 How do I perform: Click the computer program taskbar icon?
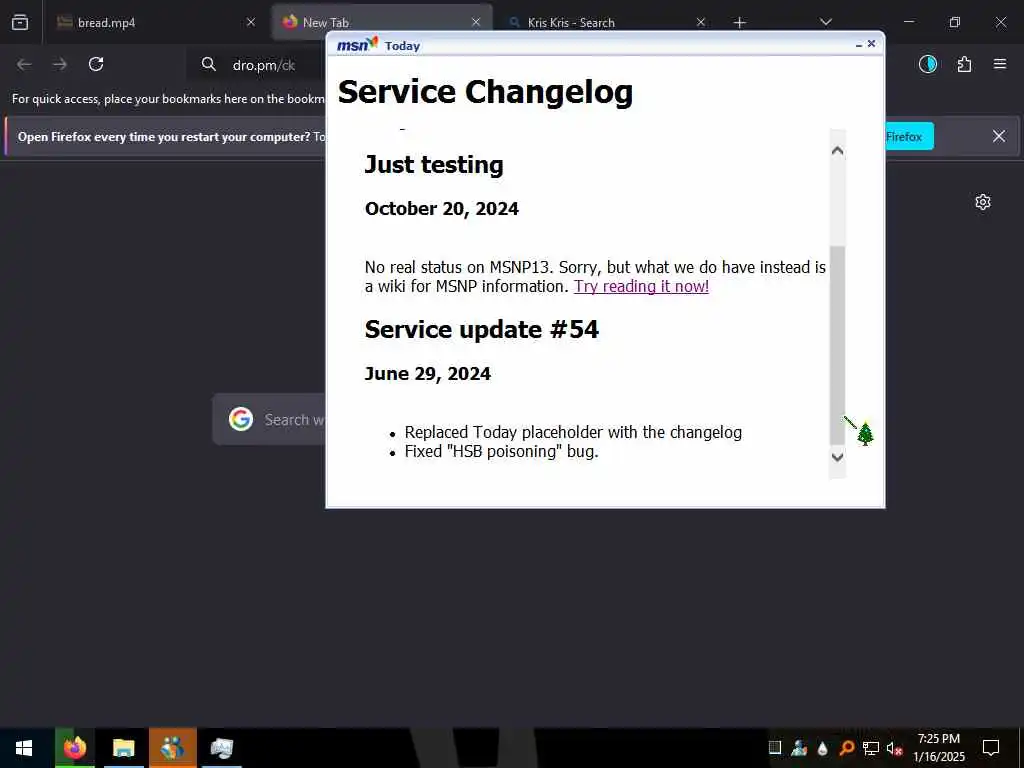click(222, 748)
